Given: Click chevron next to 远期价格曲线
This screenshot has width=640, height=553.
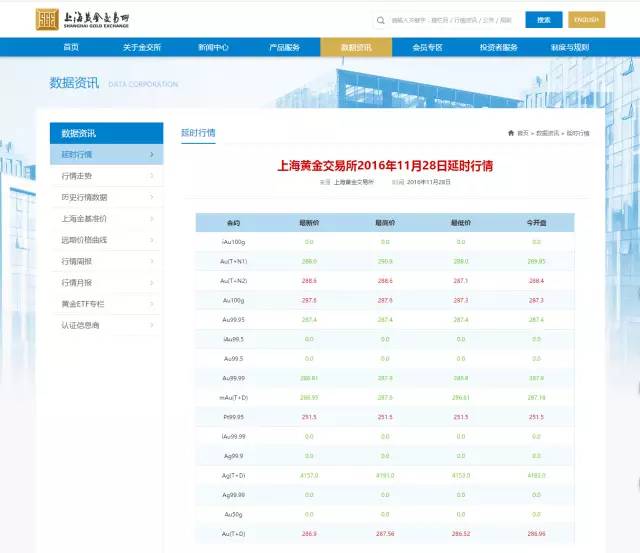Looking at the screenshot, I should [152, 240].
